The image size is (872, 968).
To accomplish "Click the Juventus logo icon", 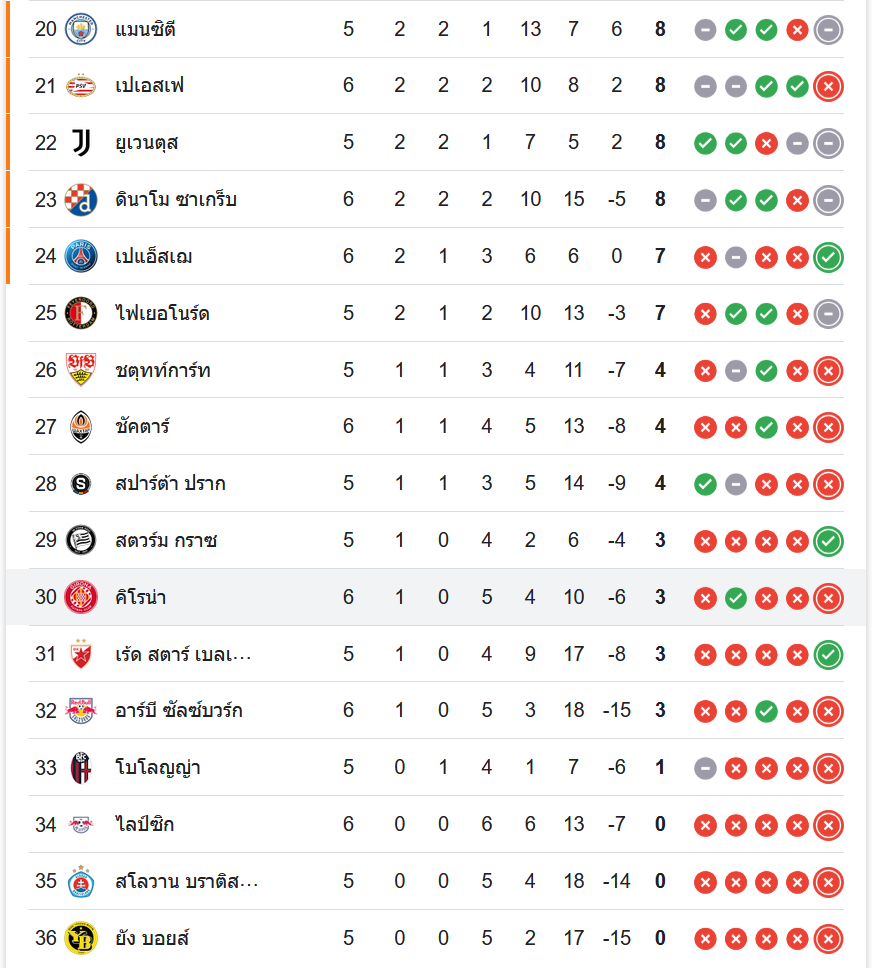I will 80,143.
